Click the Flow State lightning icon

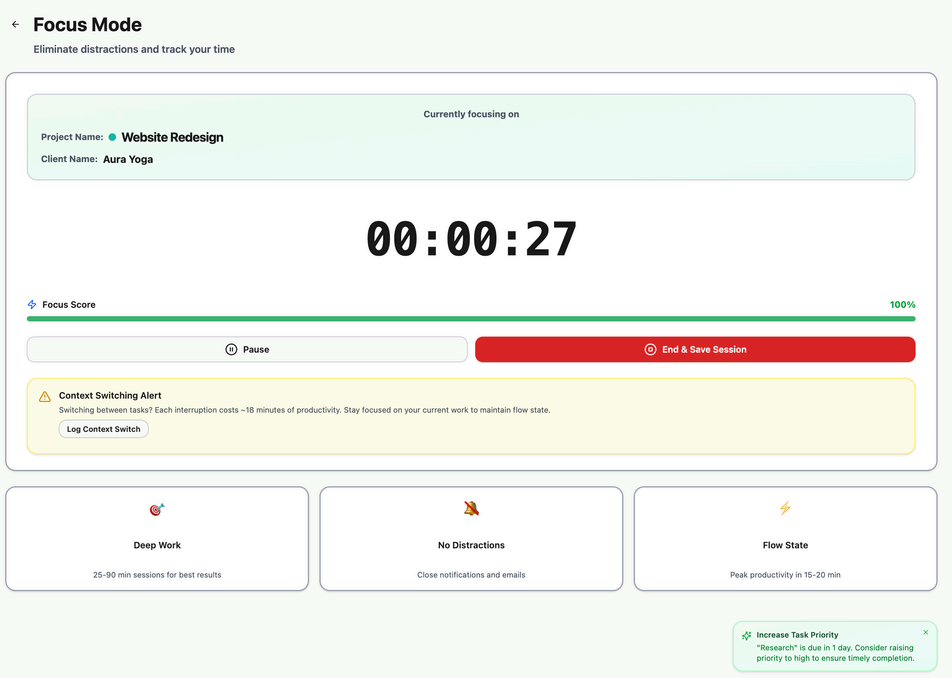786,508
